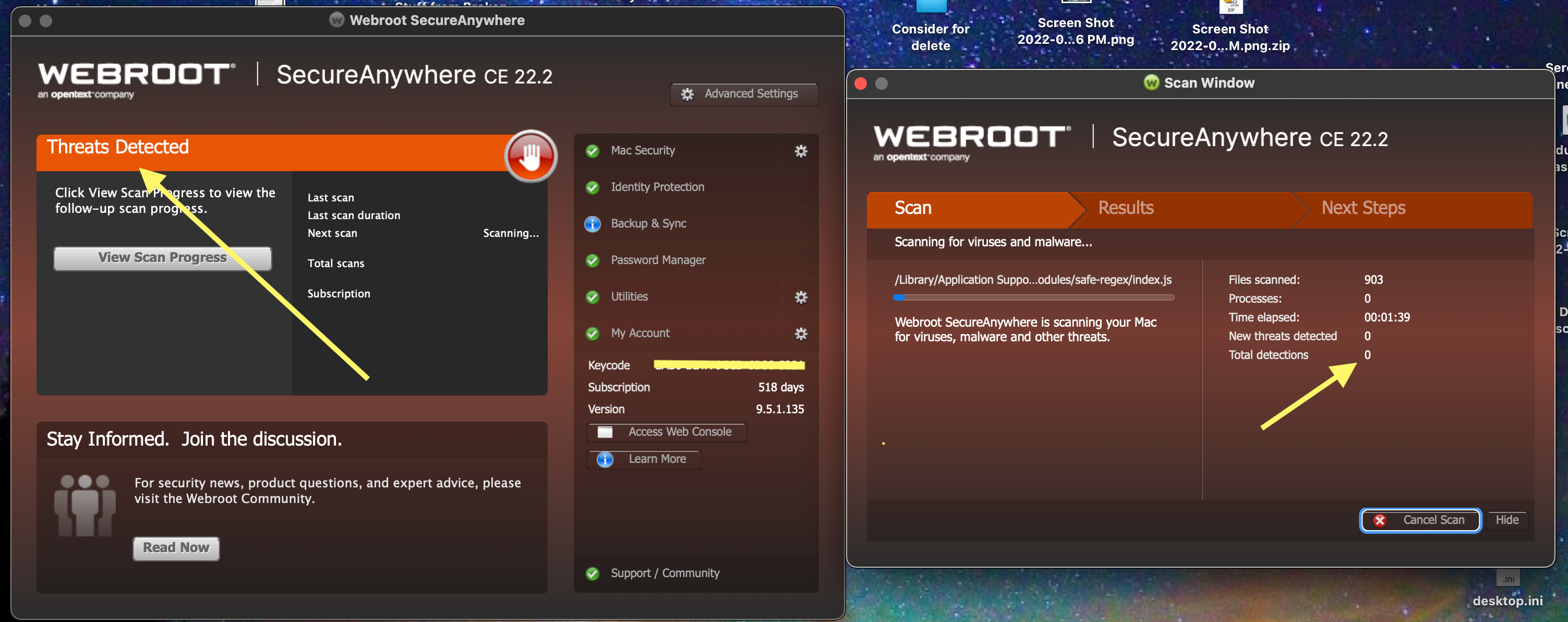Image resolution: width=1568 pixels, height=622 pixels.
Task: Click the Access Web Console envelope icon
Action: [605, 433]
